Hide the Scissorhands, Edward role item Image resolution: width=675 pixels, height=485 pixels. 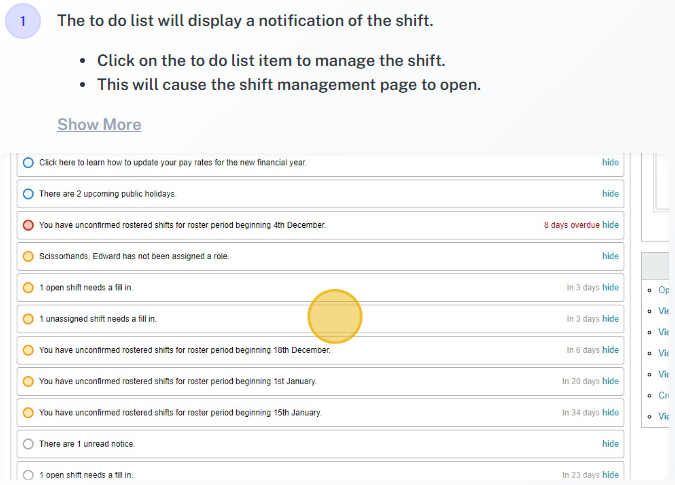point(610,256)
